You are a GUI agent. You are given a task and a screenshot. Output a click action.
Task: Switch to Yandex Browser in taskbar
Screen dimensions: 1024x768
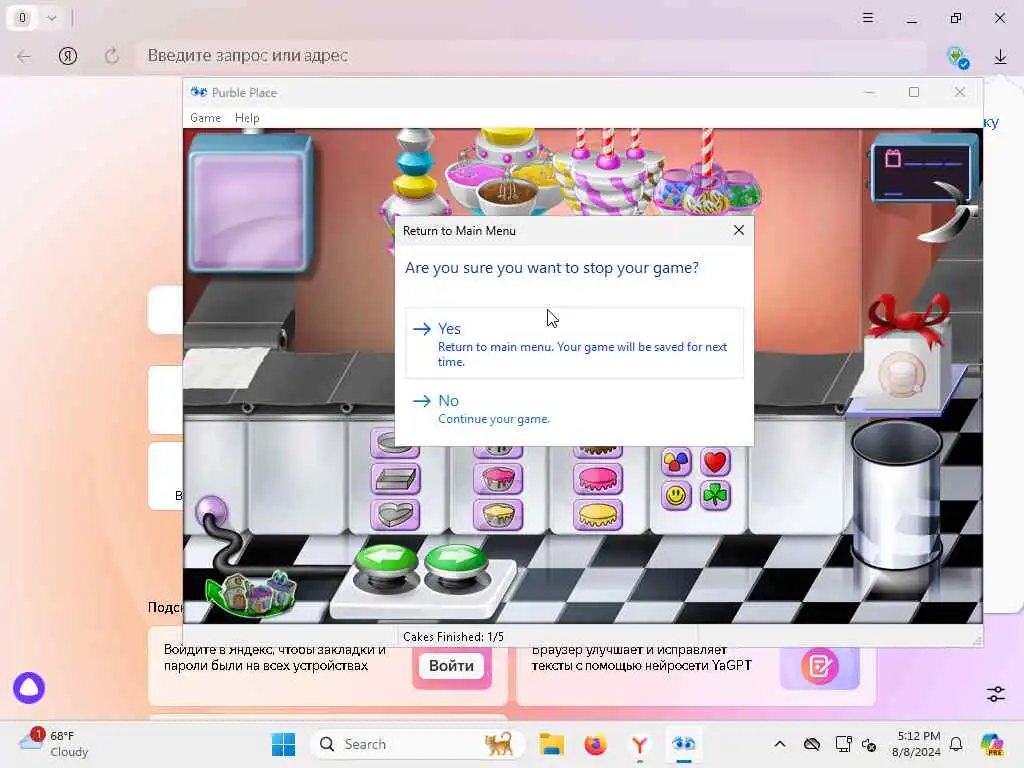coord(640,744)
